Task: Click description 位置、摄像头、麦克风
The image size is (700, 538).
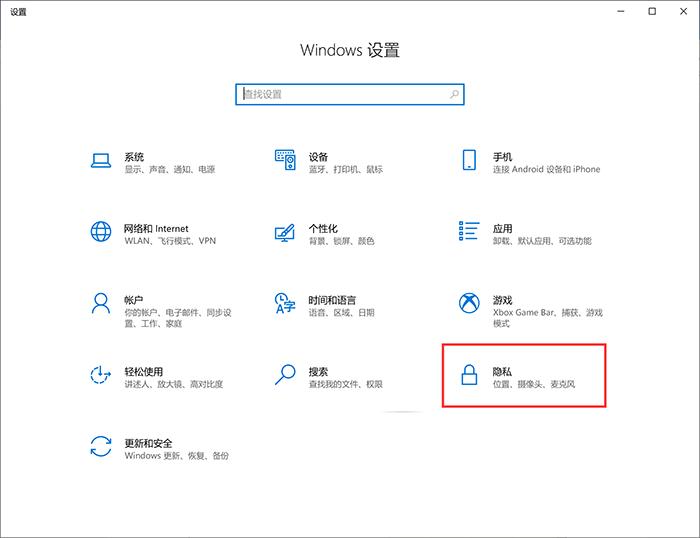Action: tap(534, 384)
